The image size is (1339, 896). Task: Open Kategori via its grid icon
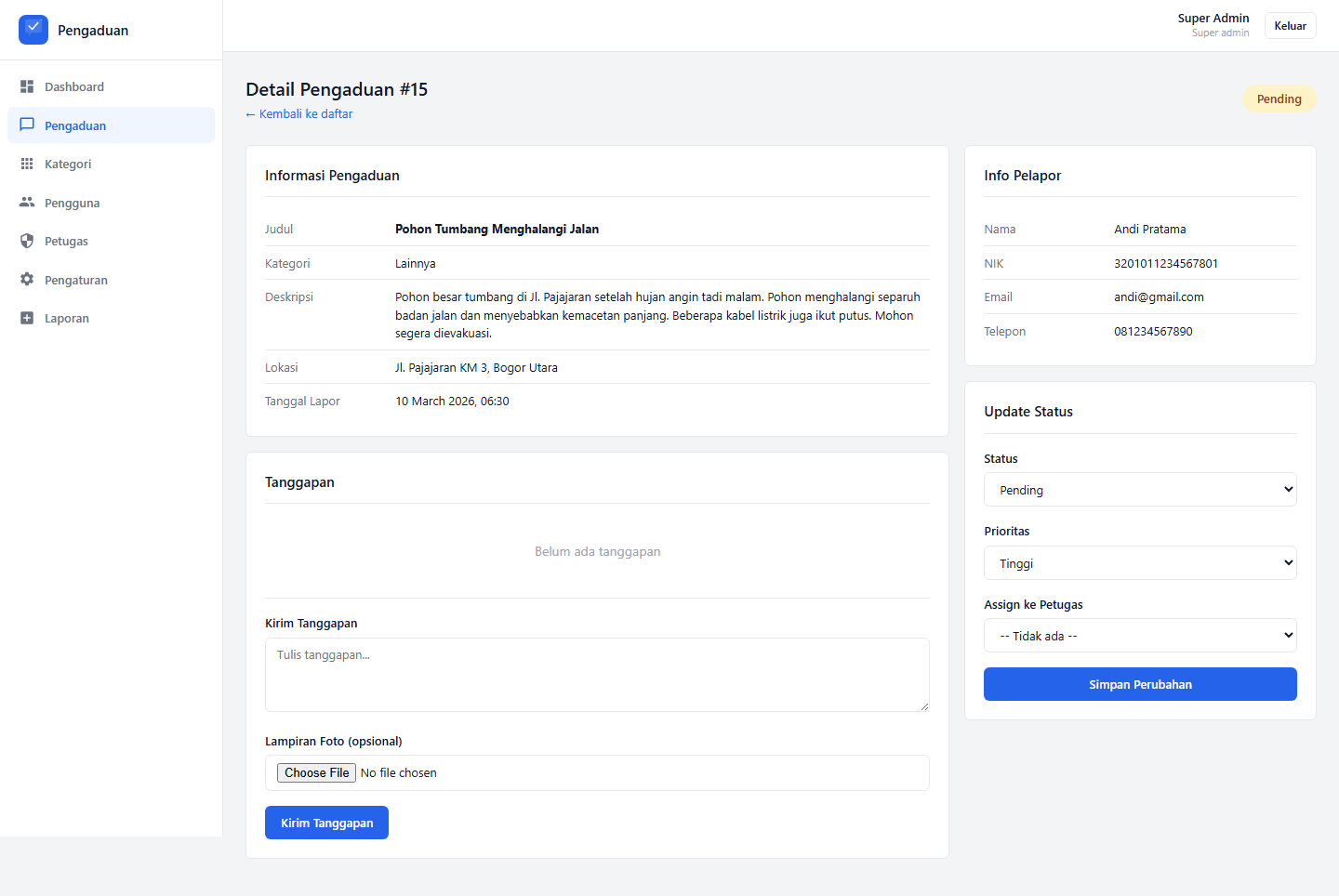tap(27, 164)
